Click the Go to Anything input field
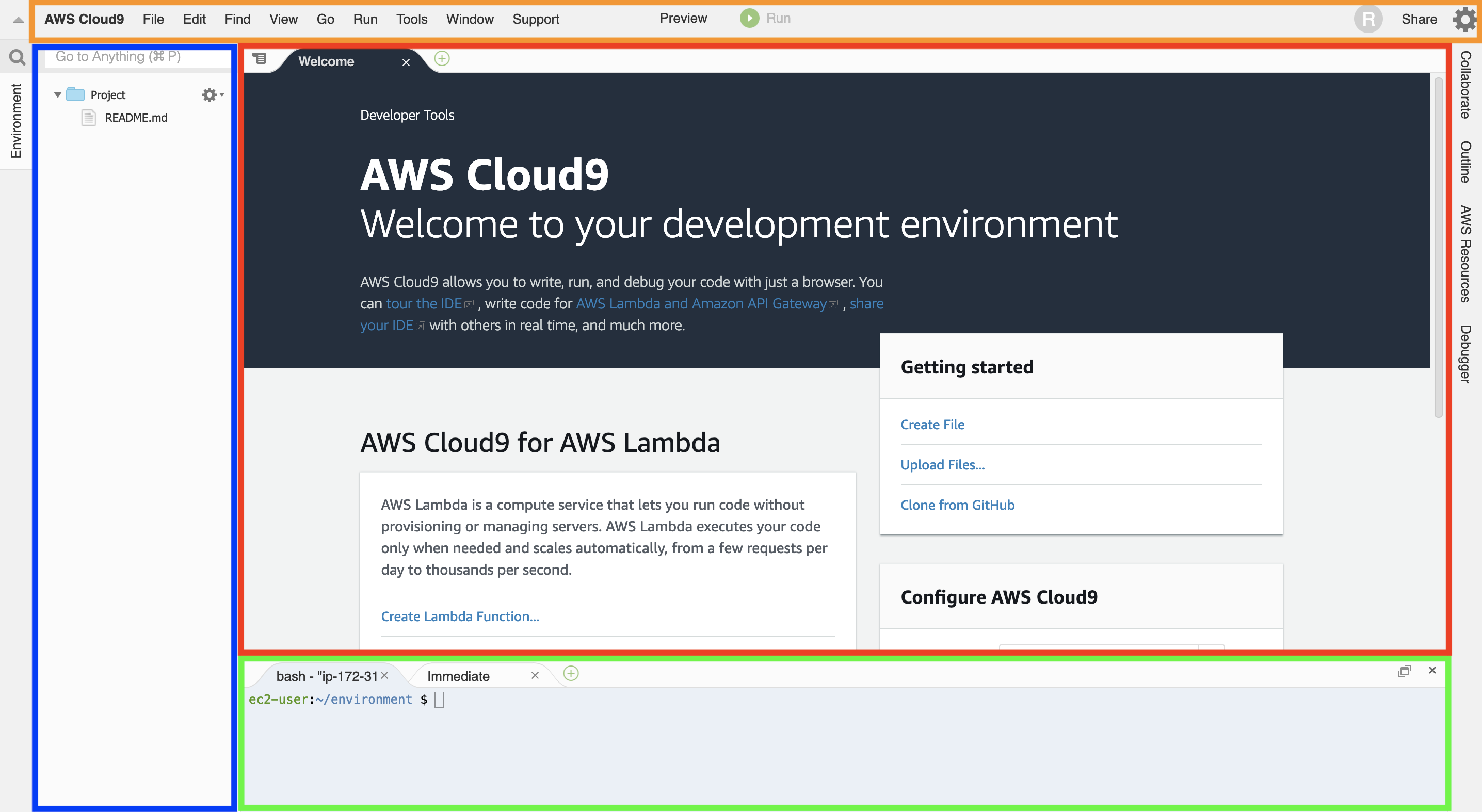The image size is (1482, 812). pyautogui.click(x=136, y=56)
